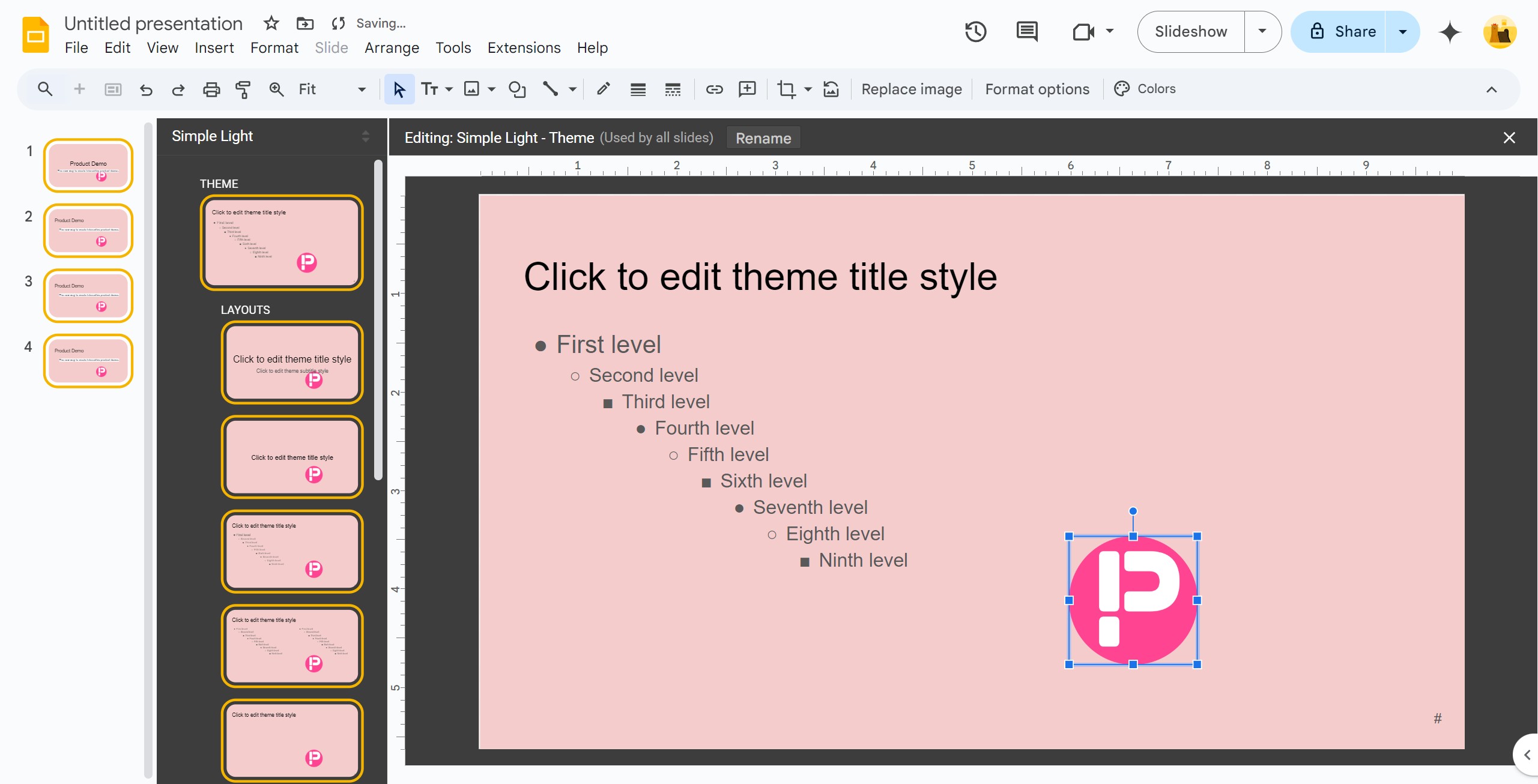The height and width of the screenshot is (784, 1538).
Task: Click the slide layout icon in toolbar
Action: pos(113,89)
